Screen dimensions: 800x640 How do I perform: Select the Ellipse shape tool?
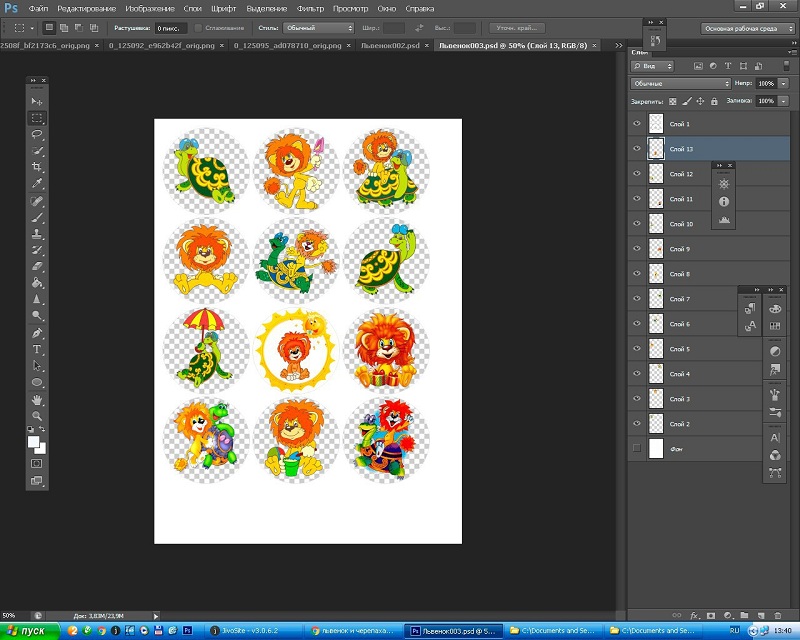[37, 382]
